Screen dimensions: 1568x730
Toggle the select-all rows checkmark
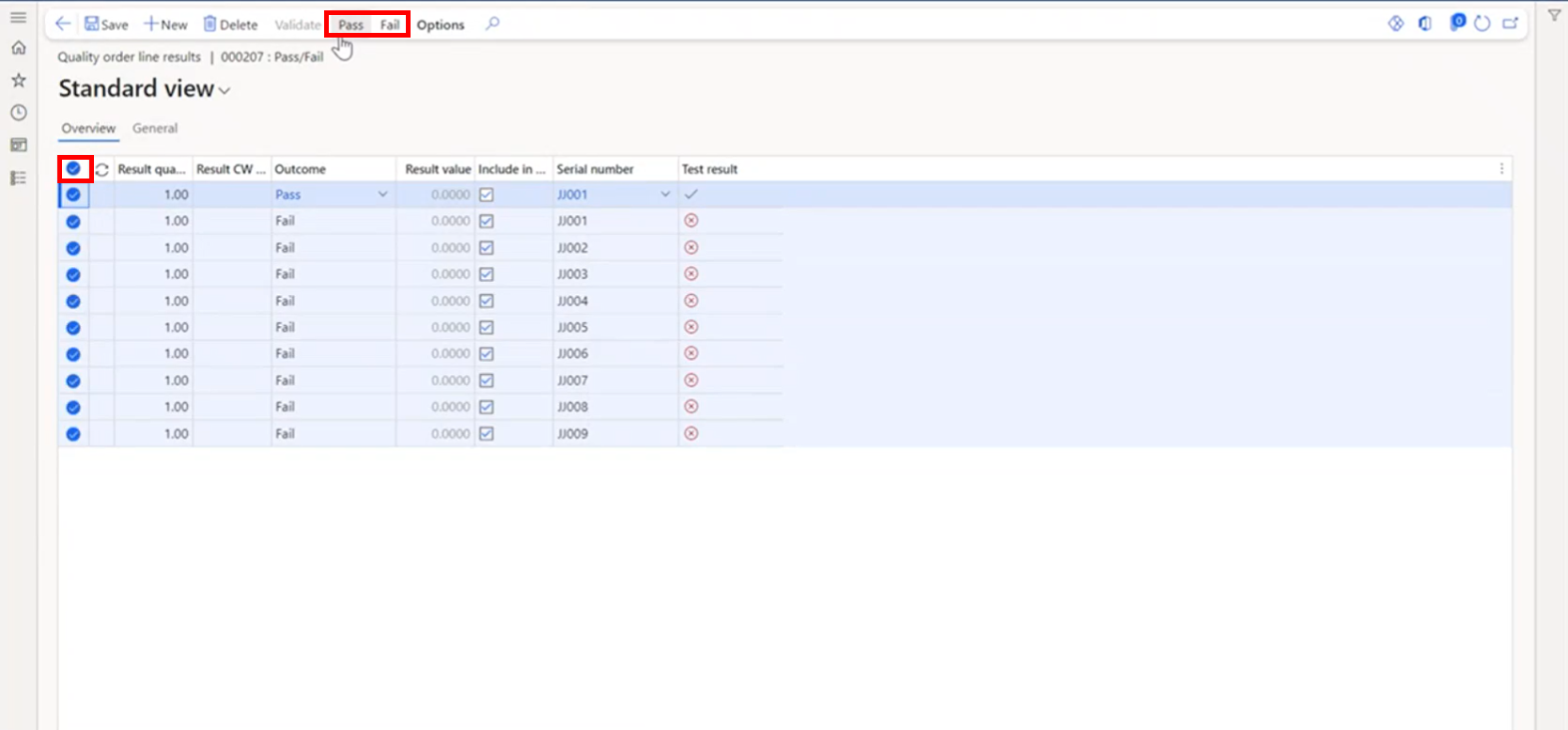pyautogui.click(x=73, y=169)
